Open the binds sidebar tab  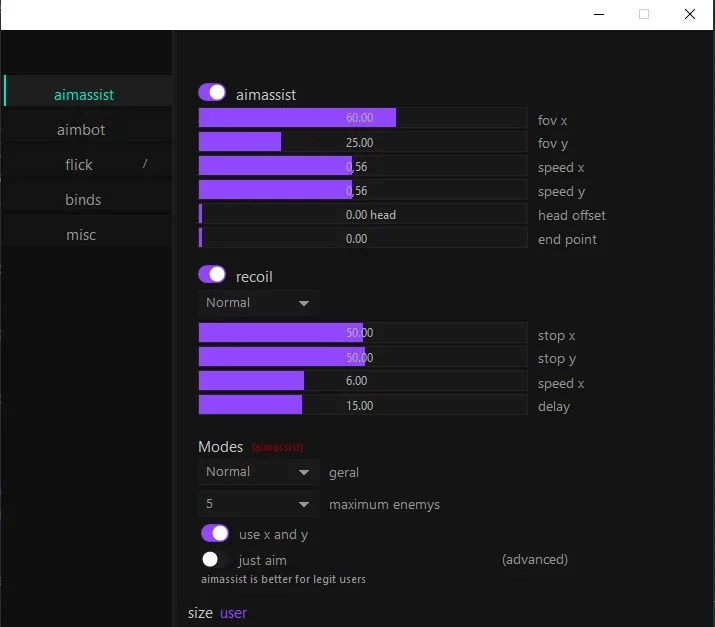[88, 200]
